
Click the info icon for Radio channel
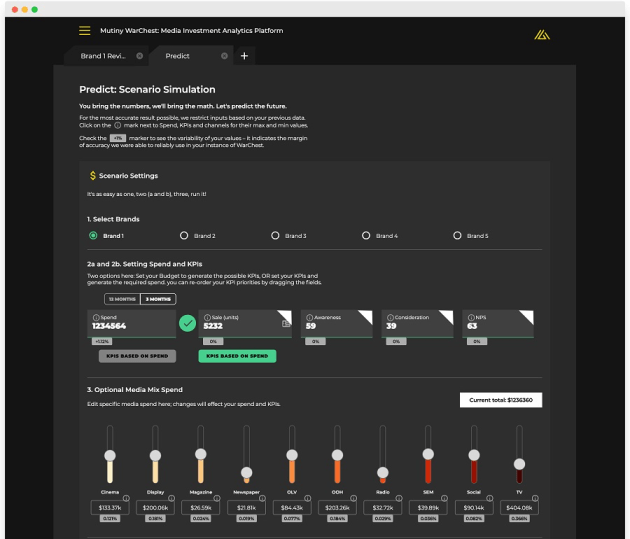coord(399,498)
